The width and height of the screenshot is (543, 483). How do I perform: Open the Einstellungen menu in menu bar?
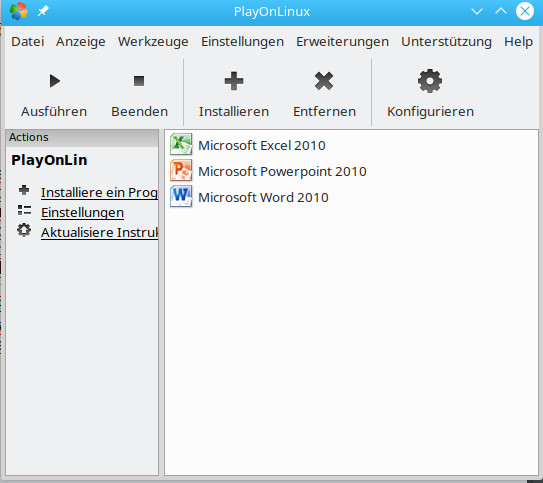click(x=242, y=42)
